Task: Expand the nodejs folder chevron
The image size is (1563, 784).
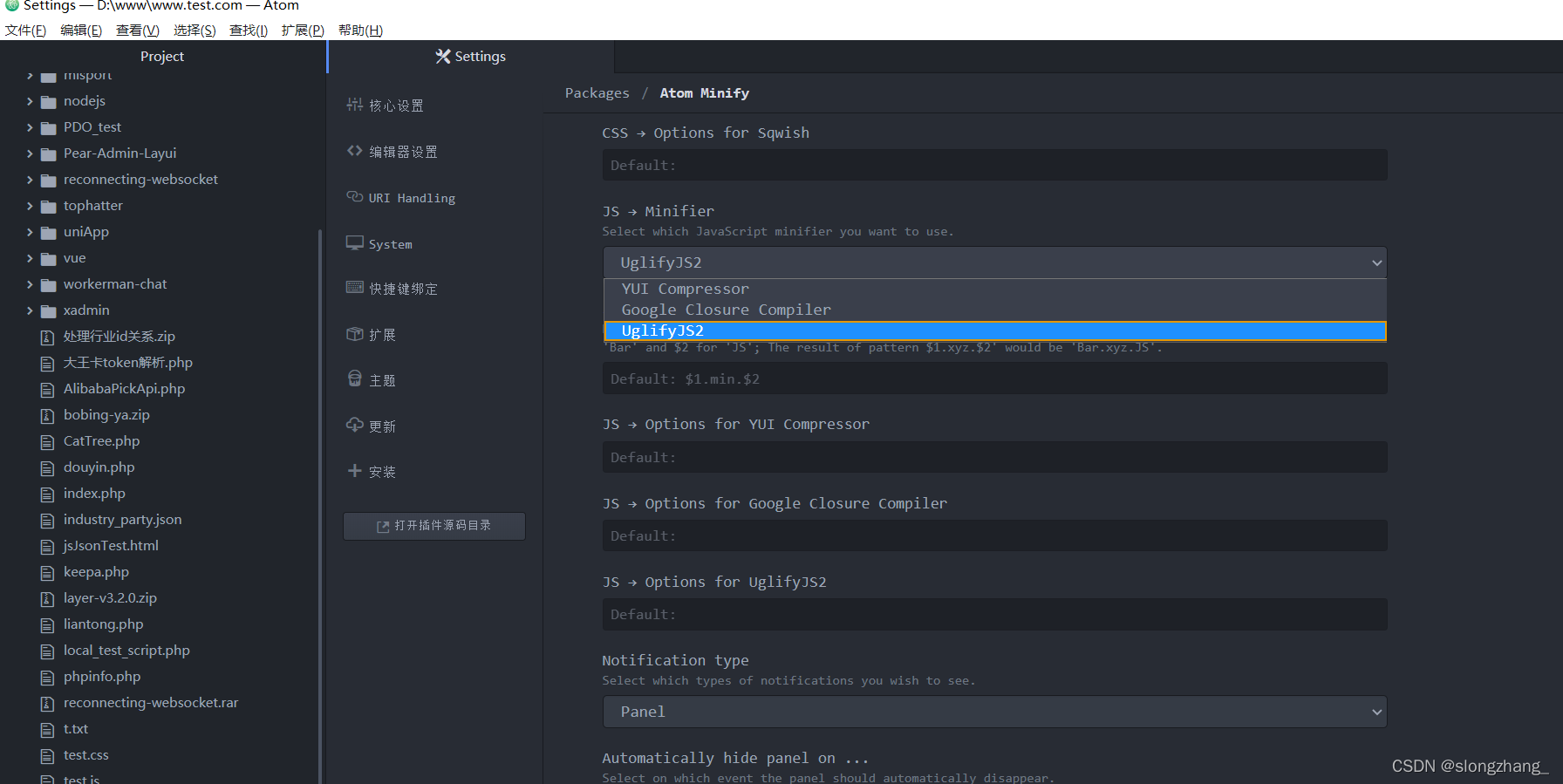Action: [x=30, y=101]
